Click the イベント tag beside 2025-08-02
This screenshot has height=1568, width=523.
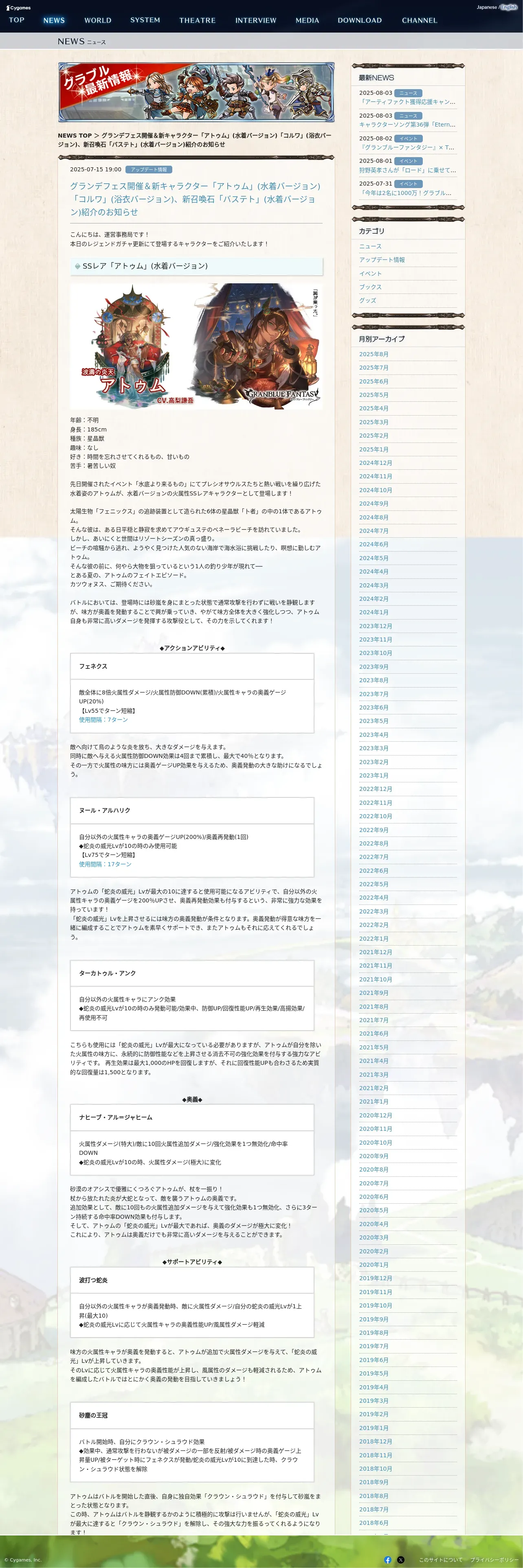(x=408, y=139)
